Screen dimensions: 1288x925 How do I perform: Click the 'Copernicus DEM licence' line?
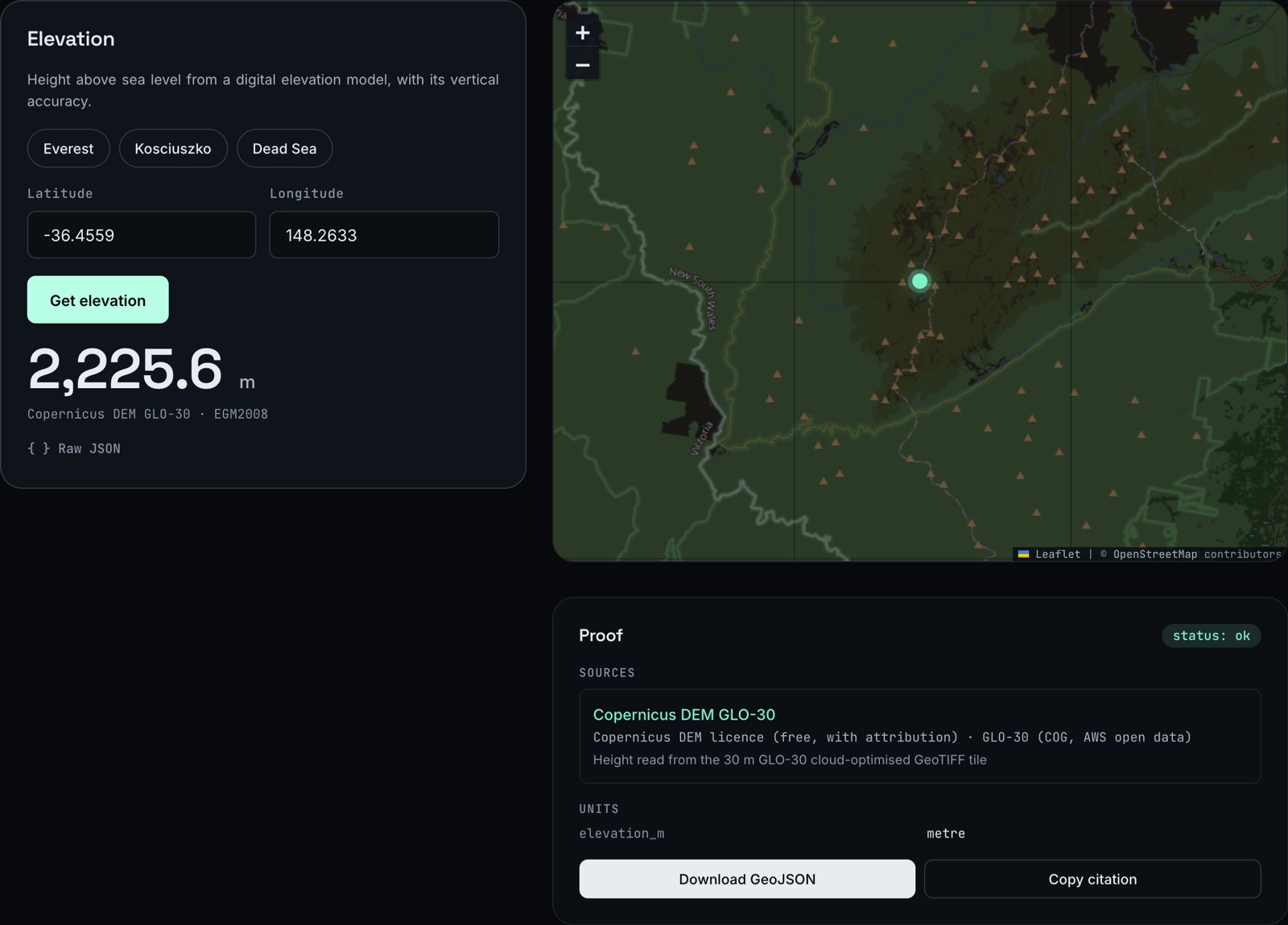pos(892,737)
